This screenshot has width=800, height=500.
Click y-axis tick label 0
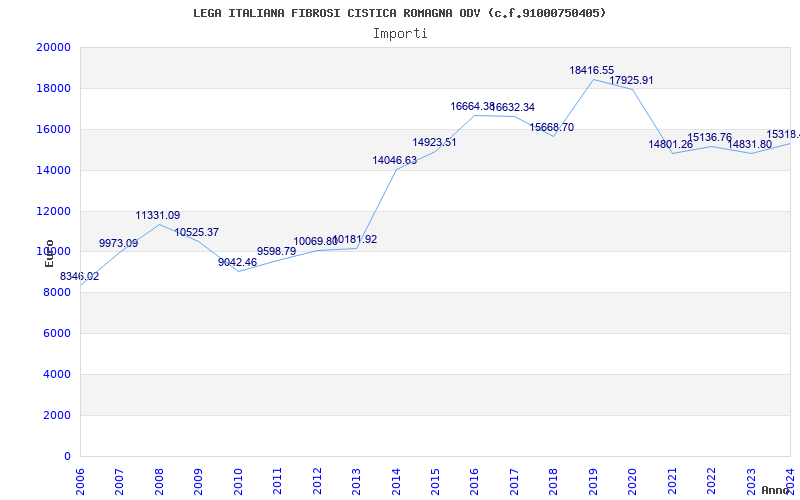[x=67, y=456]
